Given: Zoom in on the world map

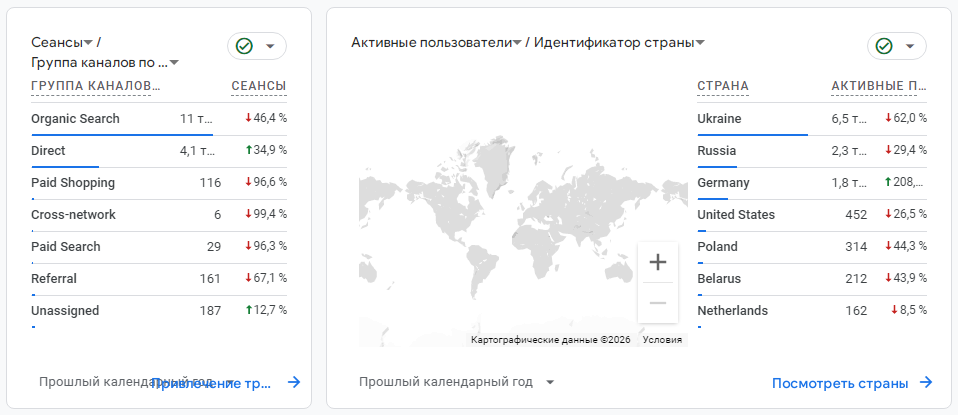Looking at the screenshot, I should (x=657, y=263).
